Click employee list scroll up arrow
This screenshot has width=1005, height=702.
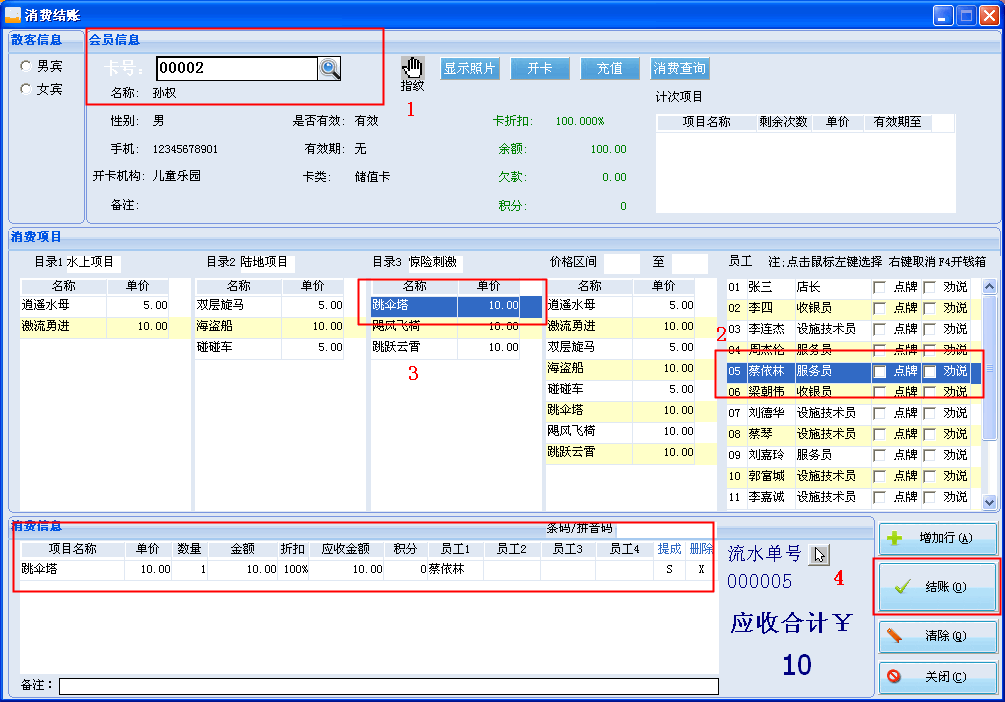tap(989, 287)
